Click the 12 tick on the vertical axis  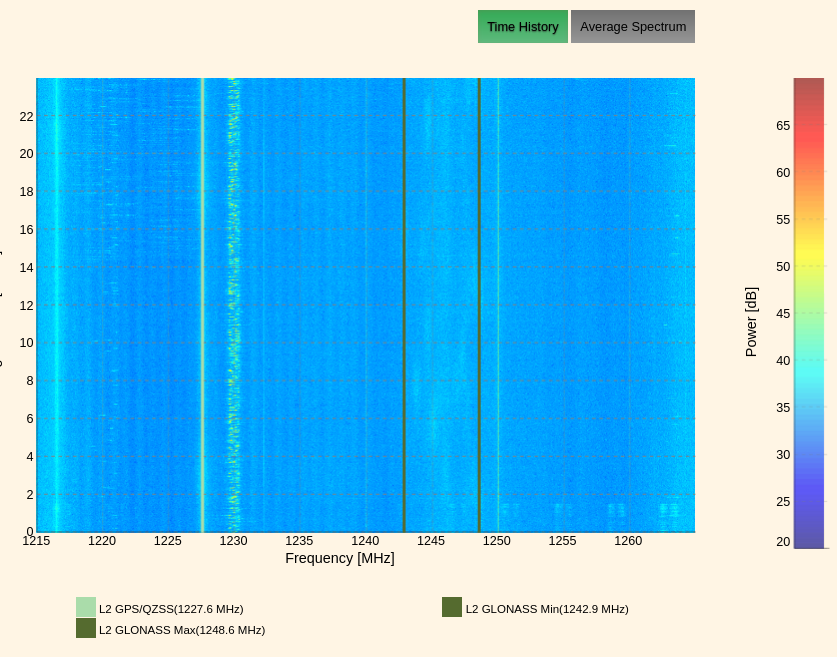26,305
